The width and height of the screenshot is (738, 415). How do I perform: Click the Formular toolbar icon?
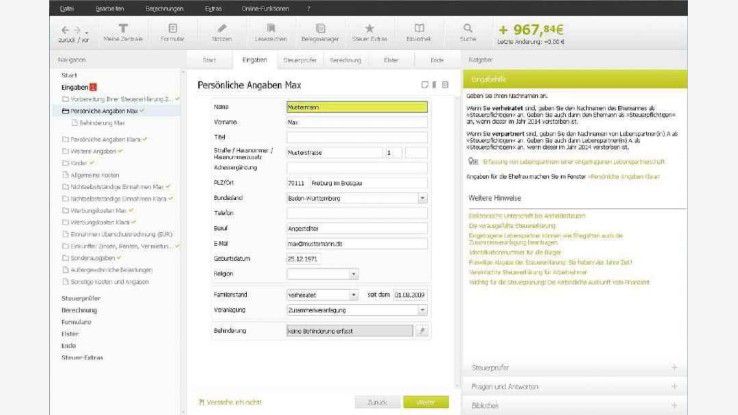click(x=173, y=33)
